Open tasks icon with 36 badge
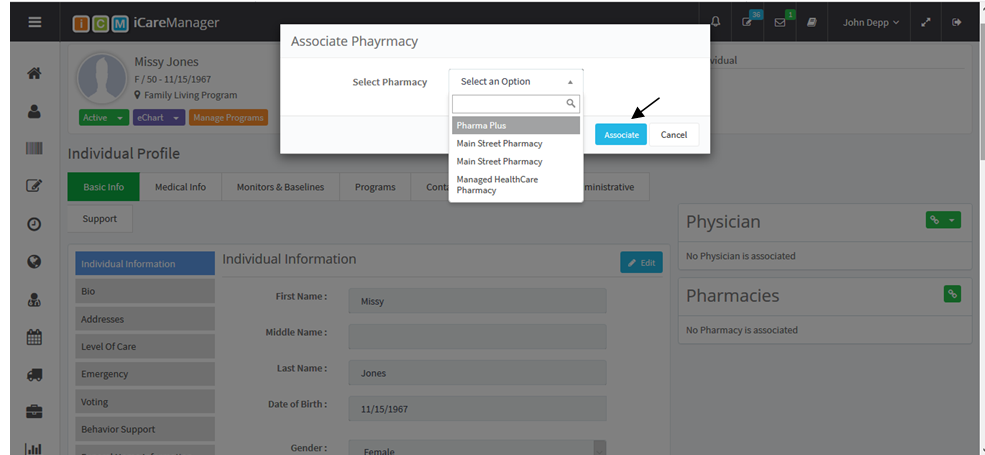Image resolution: width=985 pixels, height=455 pixels. 749,21
